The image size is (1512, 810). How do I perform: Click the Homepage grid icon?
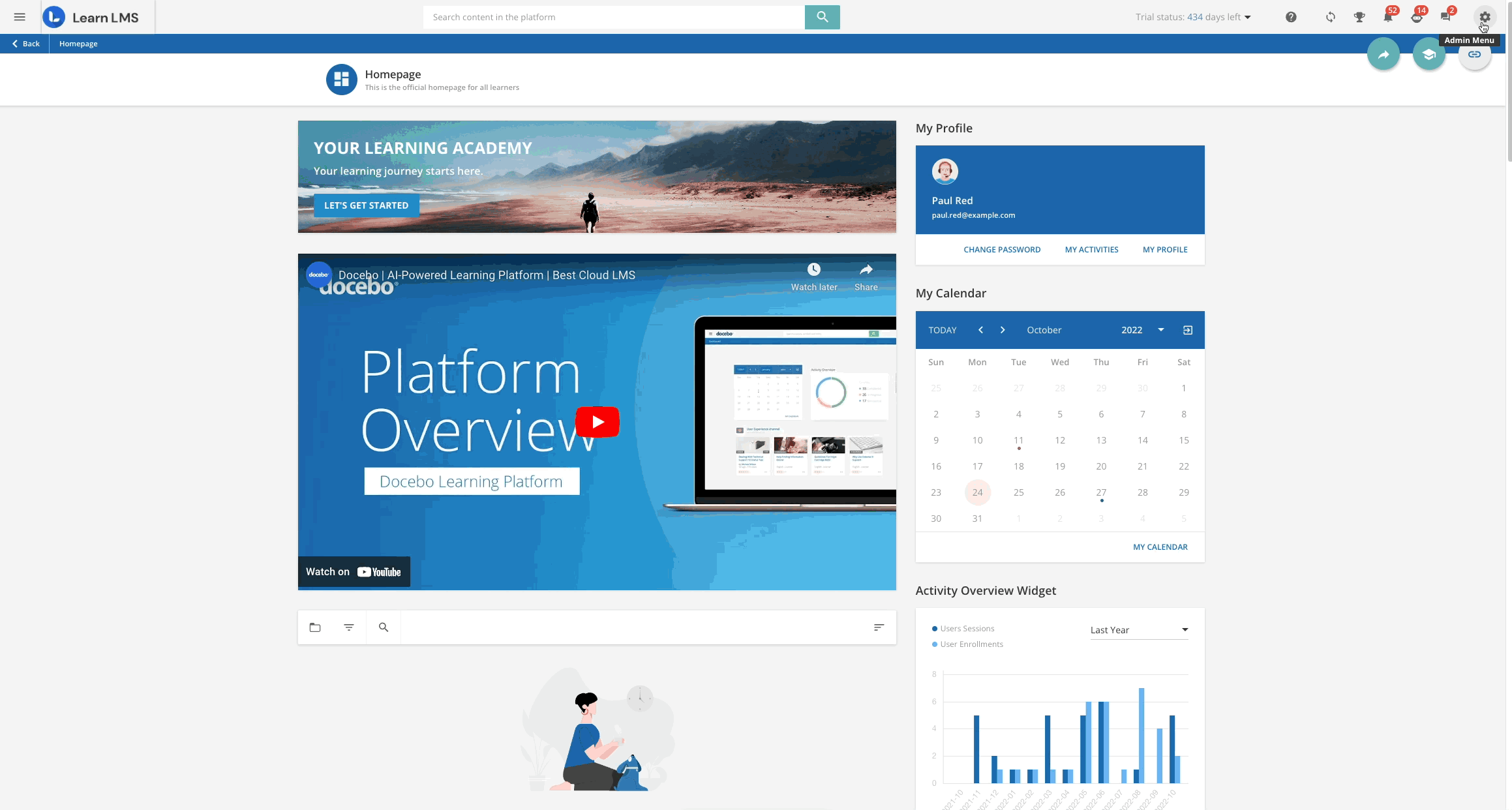tap(342, 80)
